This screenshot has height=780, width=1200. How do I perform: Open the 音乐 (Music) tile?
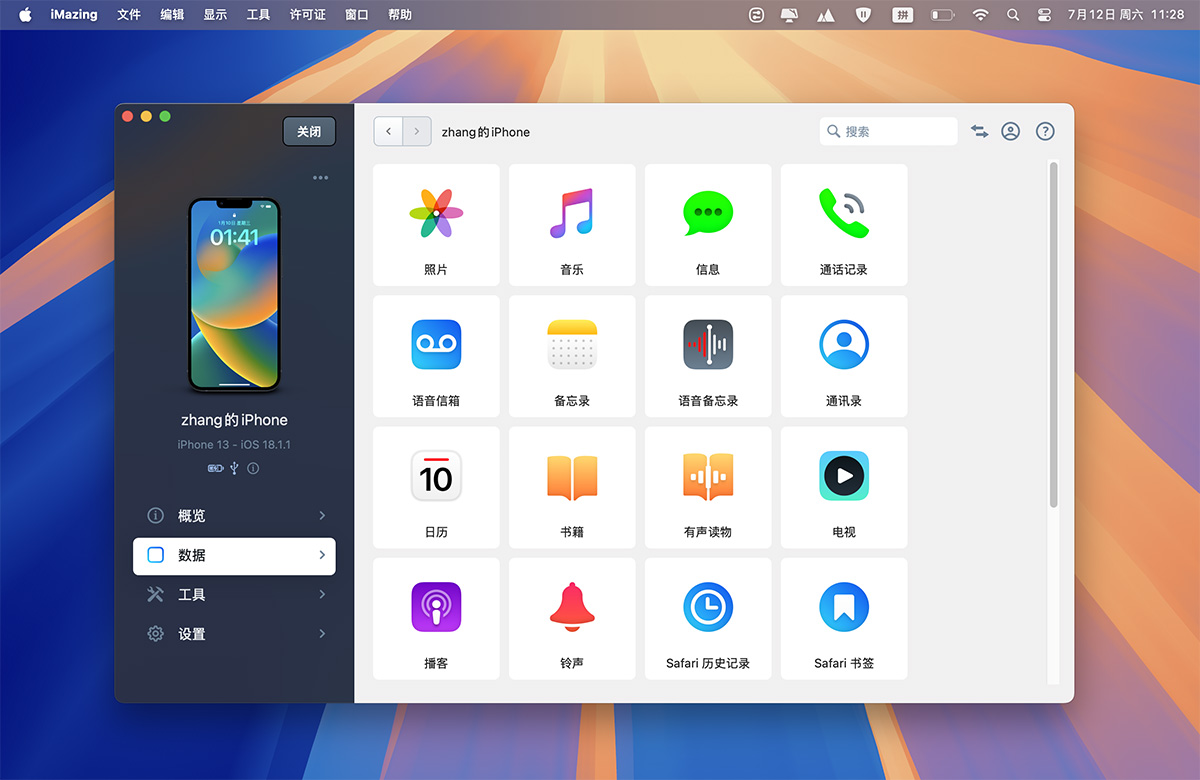coord(572,225)
